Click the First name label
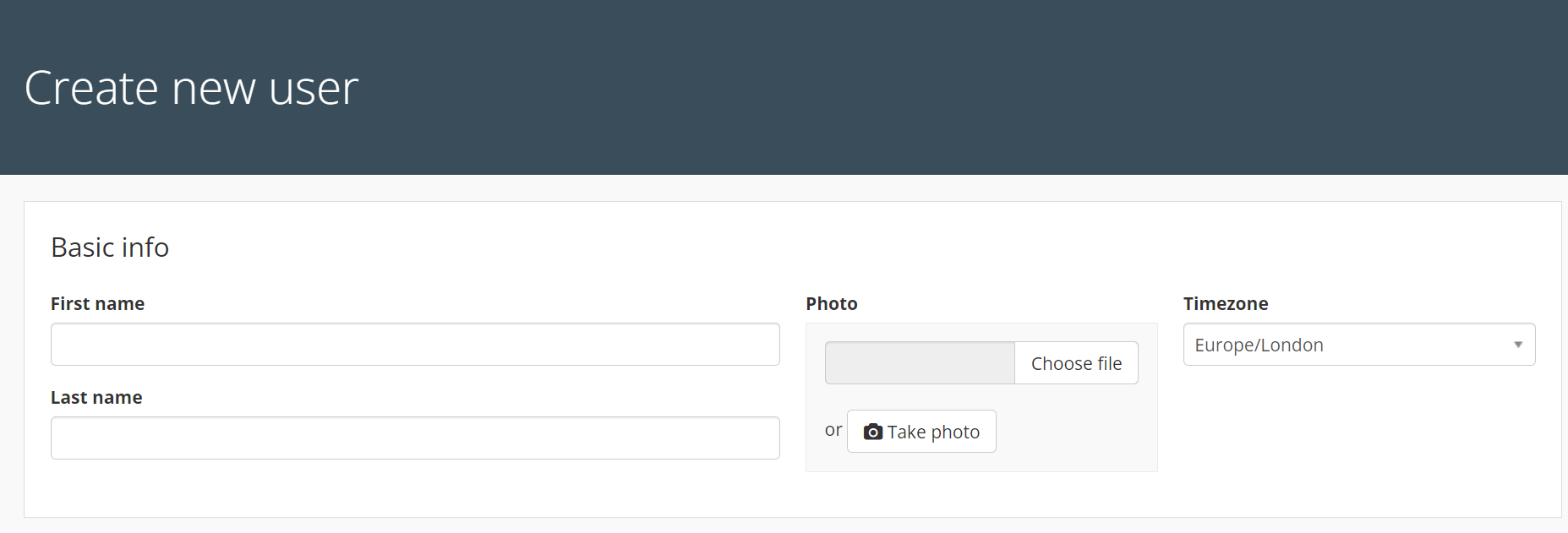This screenshot has width=1568, height=533. [97, 303]
